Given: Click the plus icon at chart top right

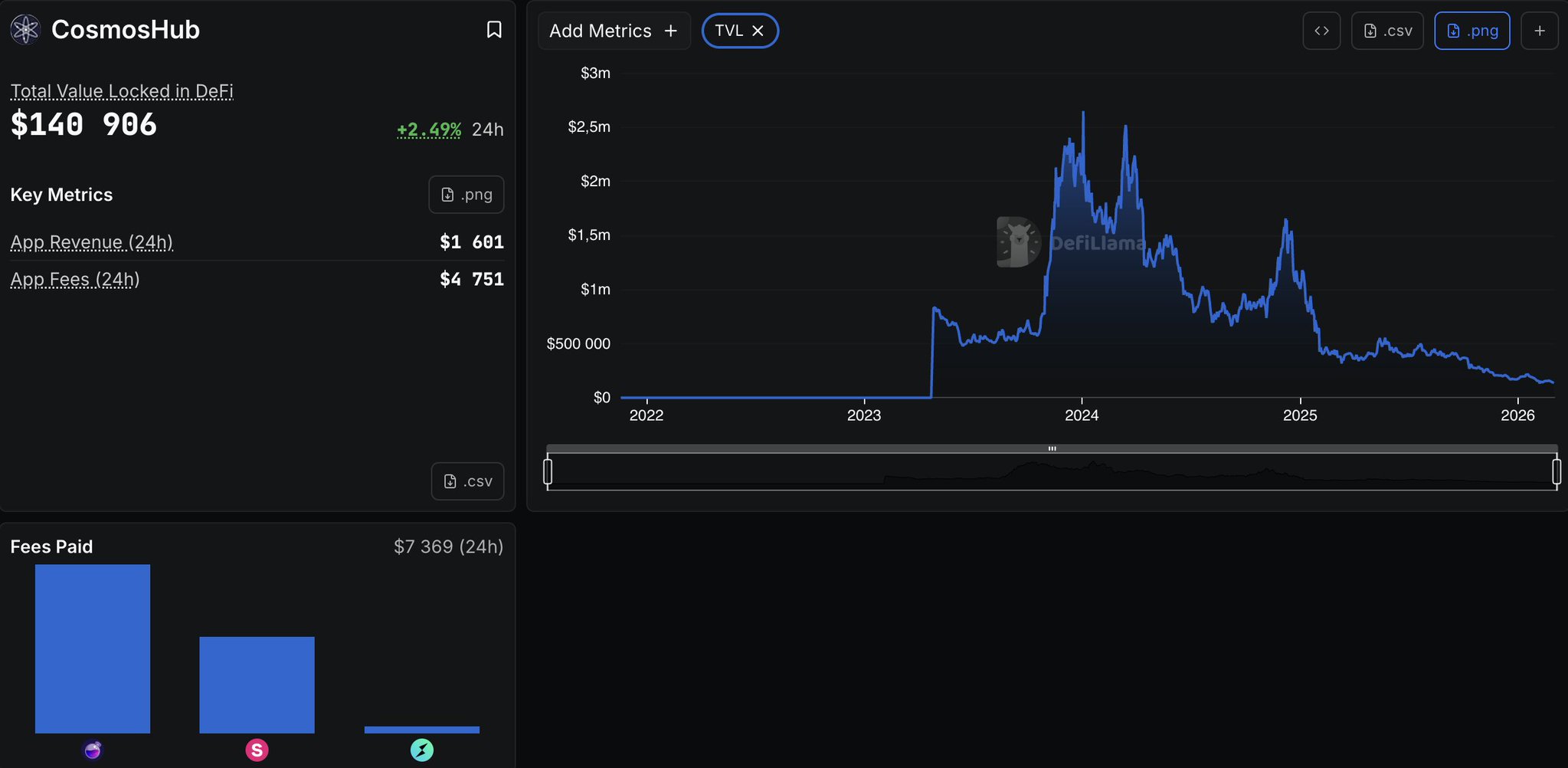Looking at the screenshot, I should click(1540, 31).
